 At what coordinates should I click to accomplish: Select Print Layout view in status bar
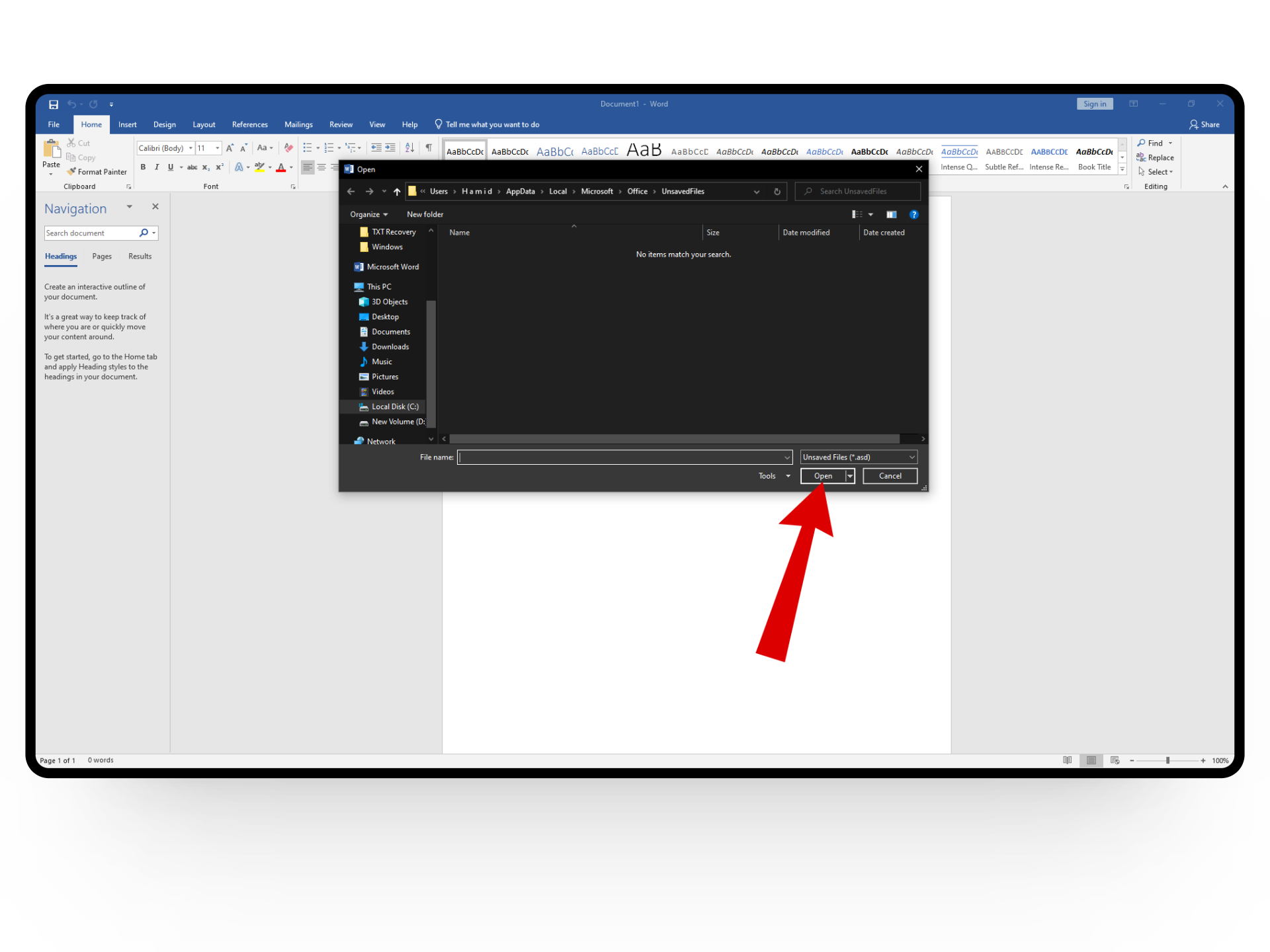(1091, 760)
